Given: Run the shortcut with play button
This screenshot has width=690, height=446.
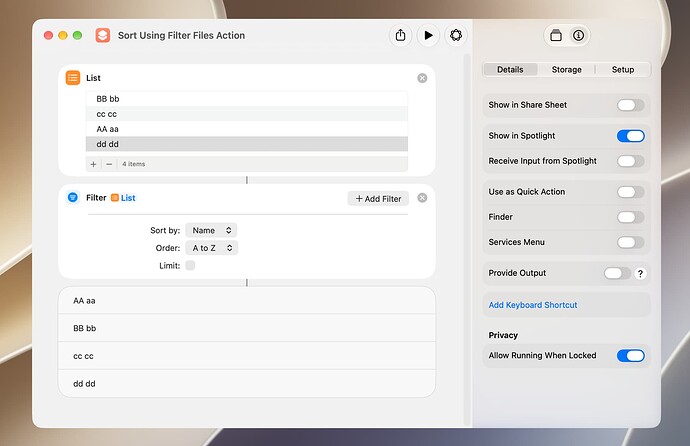Looking at the screenshot, I should click(x=428, y=35).
